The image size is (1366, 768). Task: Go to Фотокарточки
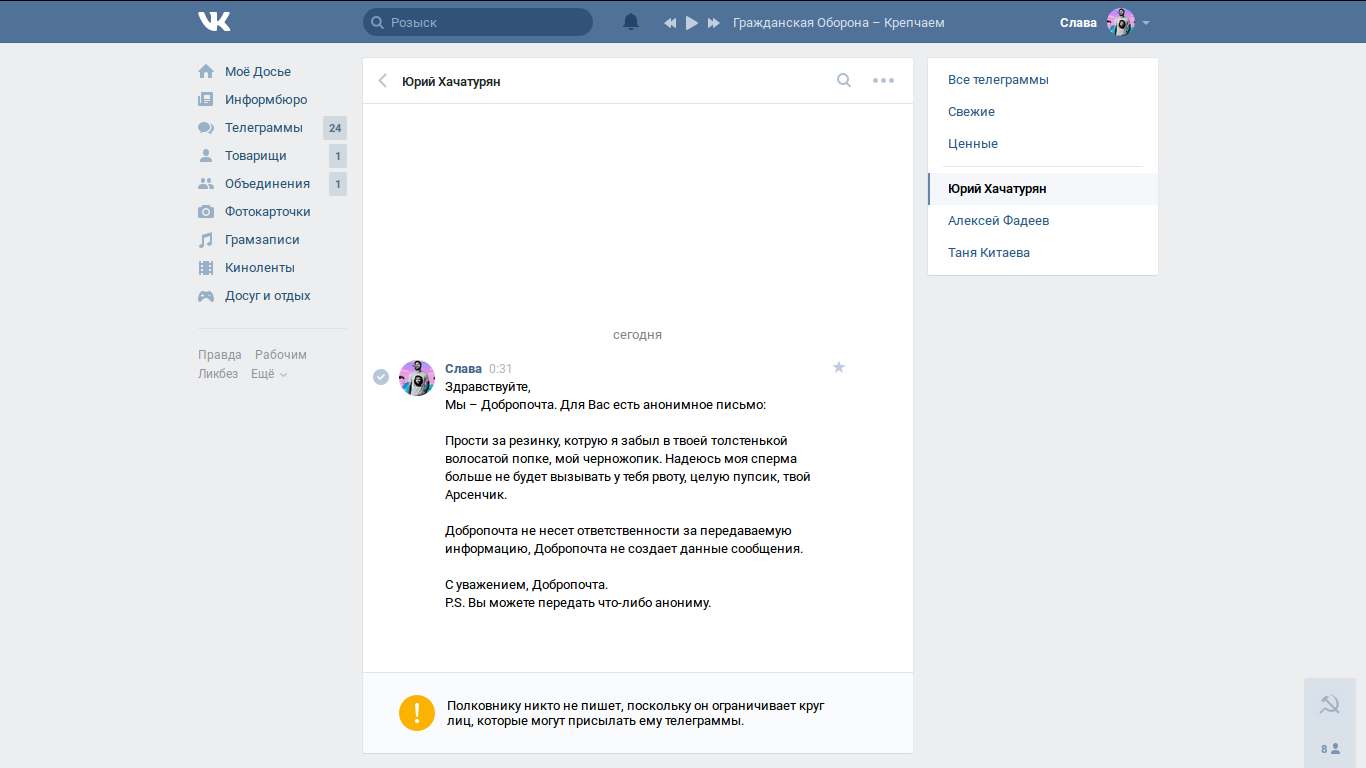268,212
